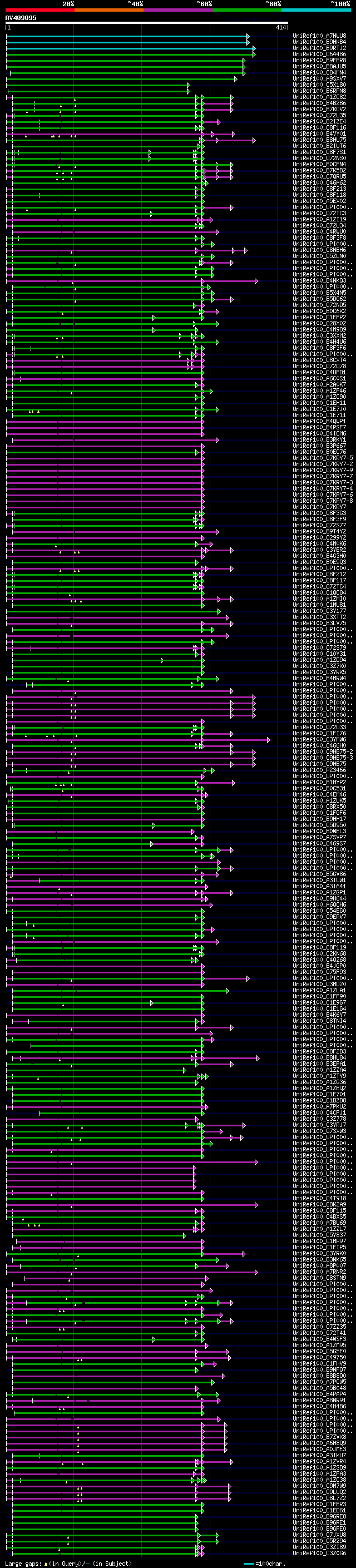
Task: Click the green ~80% identity legend segment
Action: coord(247,10)
